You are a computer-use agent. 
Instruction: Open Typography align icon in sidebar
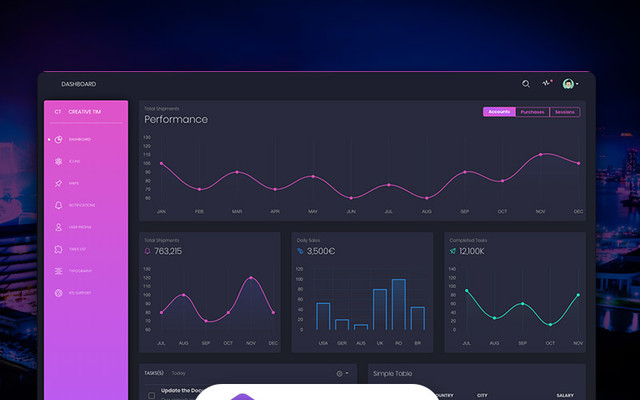coord(58,271)
